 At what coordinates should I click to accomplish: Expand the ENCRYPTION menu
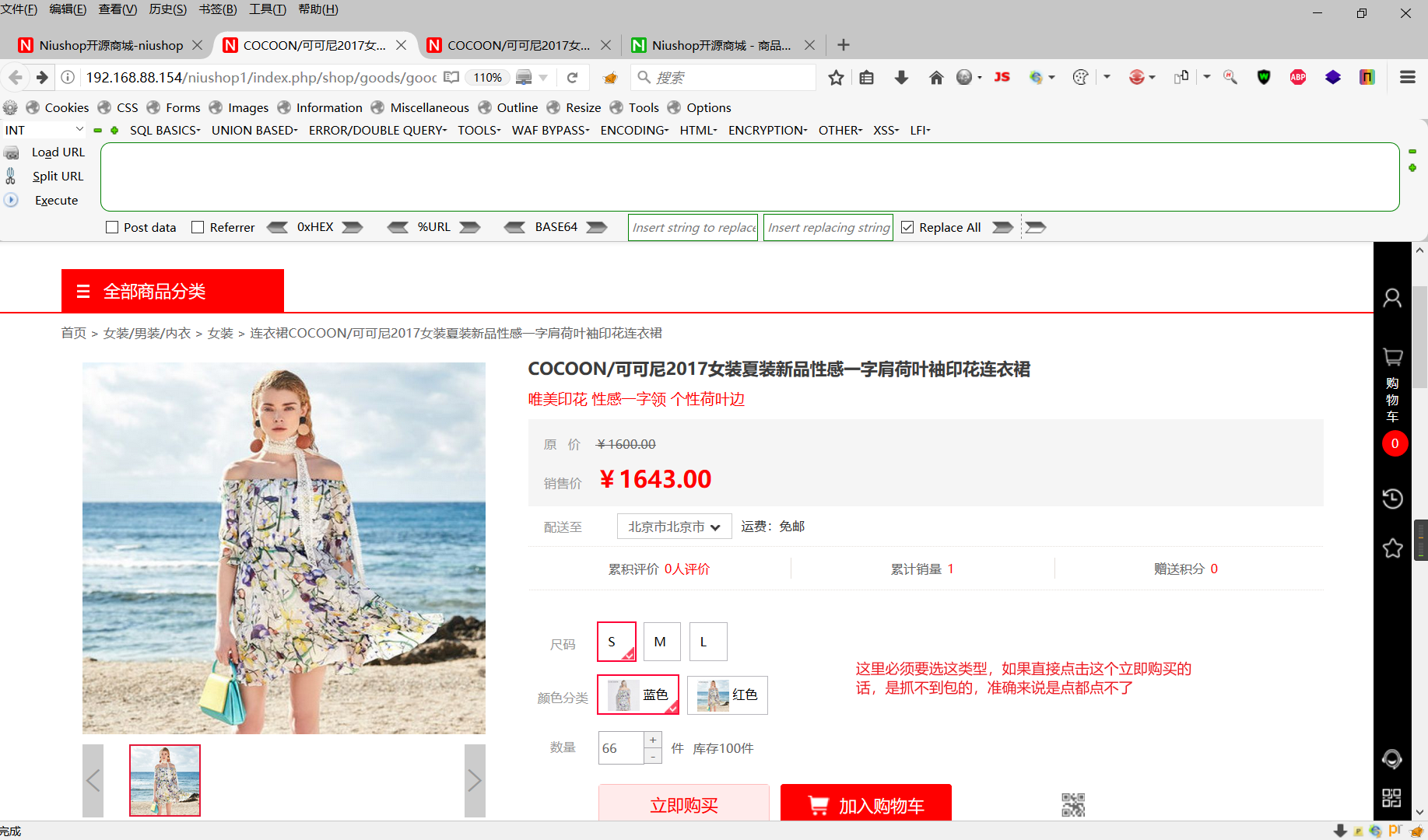[x=767, y=130]
